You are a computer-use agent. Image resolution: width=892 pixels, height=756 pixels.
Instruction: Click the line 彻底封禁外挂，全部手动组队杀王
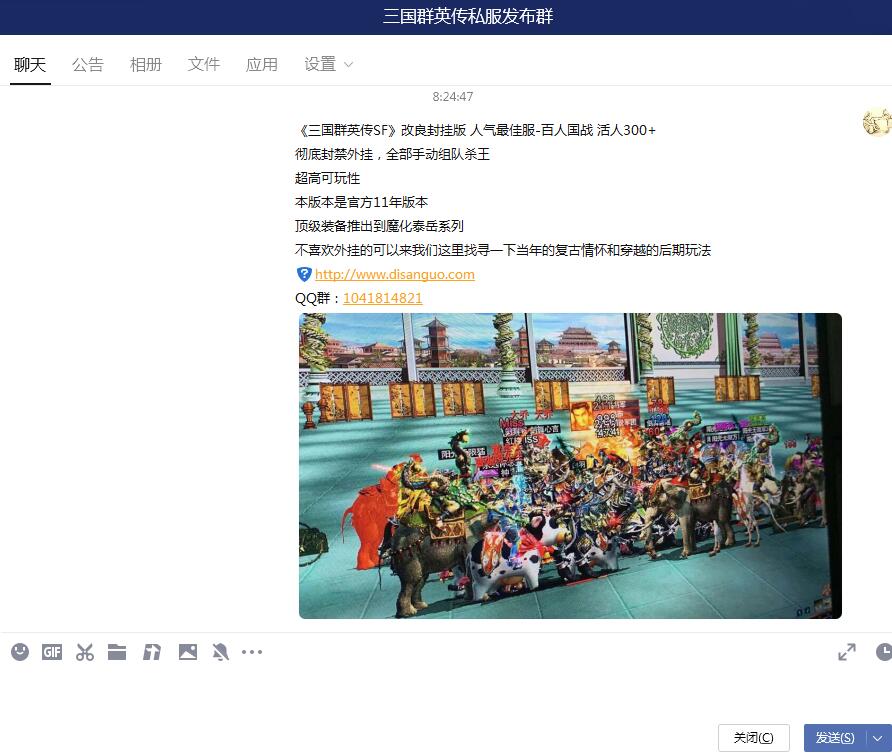point(393,154)
